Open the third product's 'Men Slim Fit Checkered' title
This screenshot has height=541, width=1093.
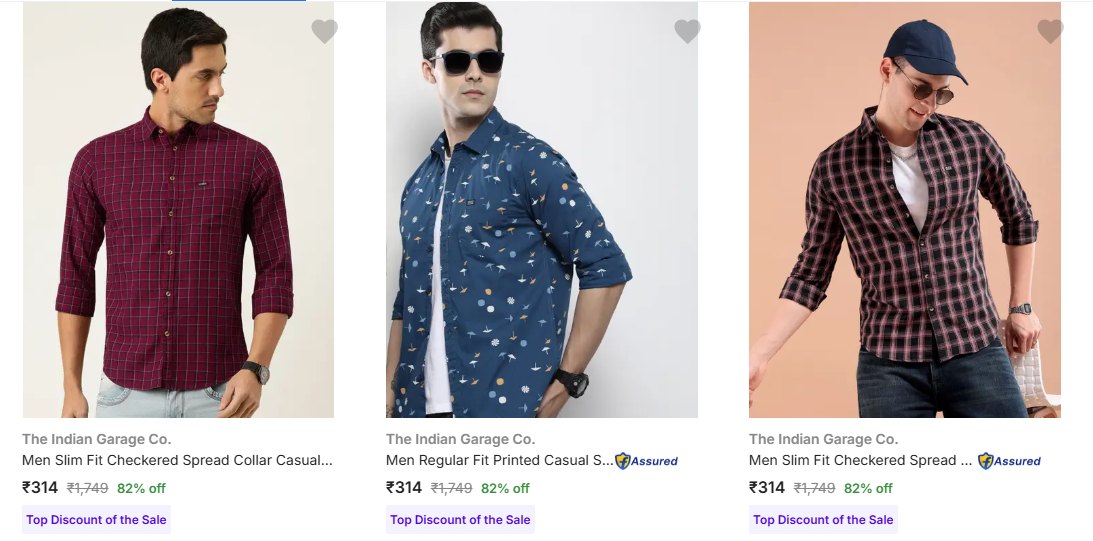860,461
